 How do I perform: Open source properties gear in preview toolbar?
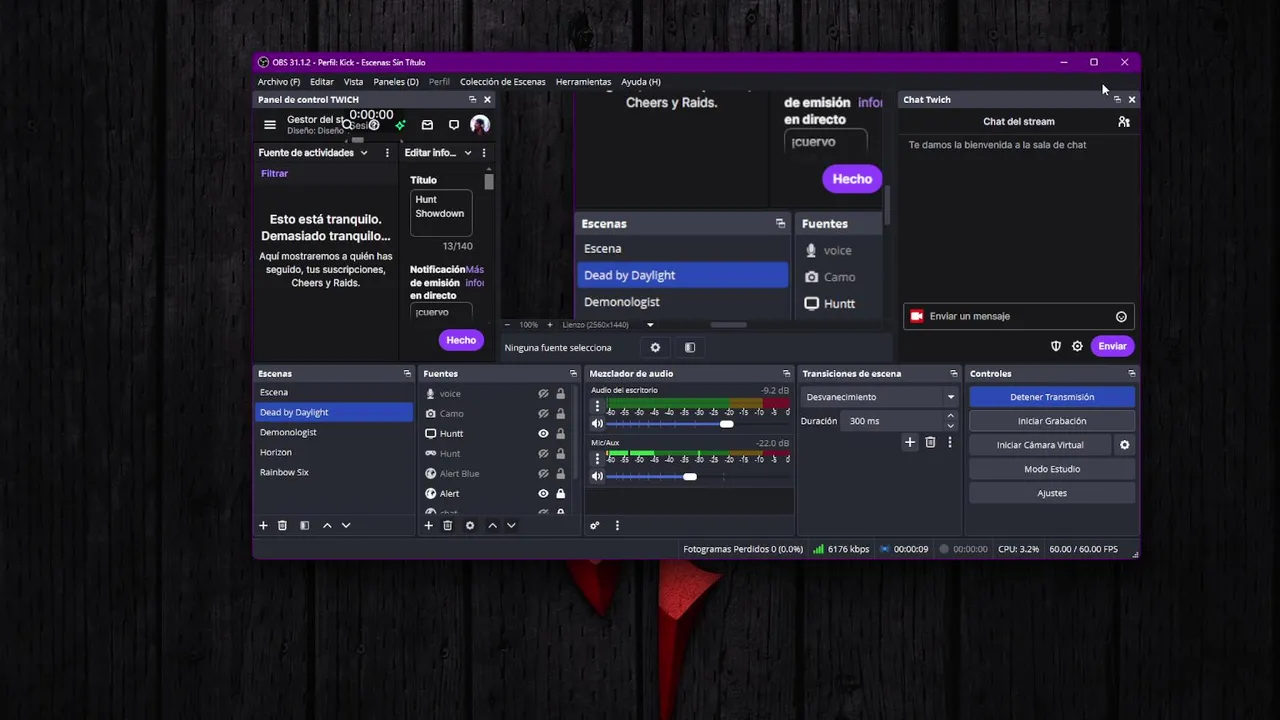click(x=655, y=347)
